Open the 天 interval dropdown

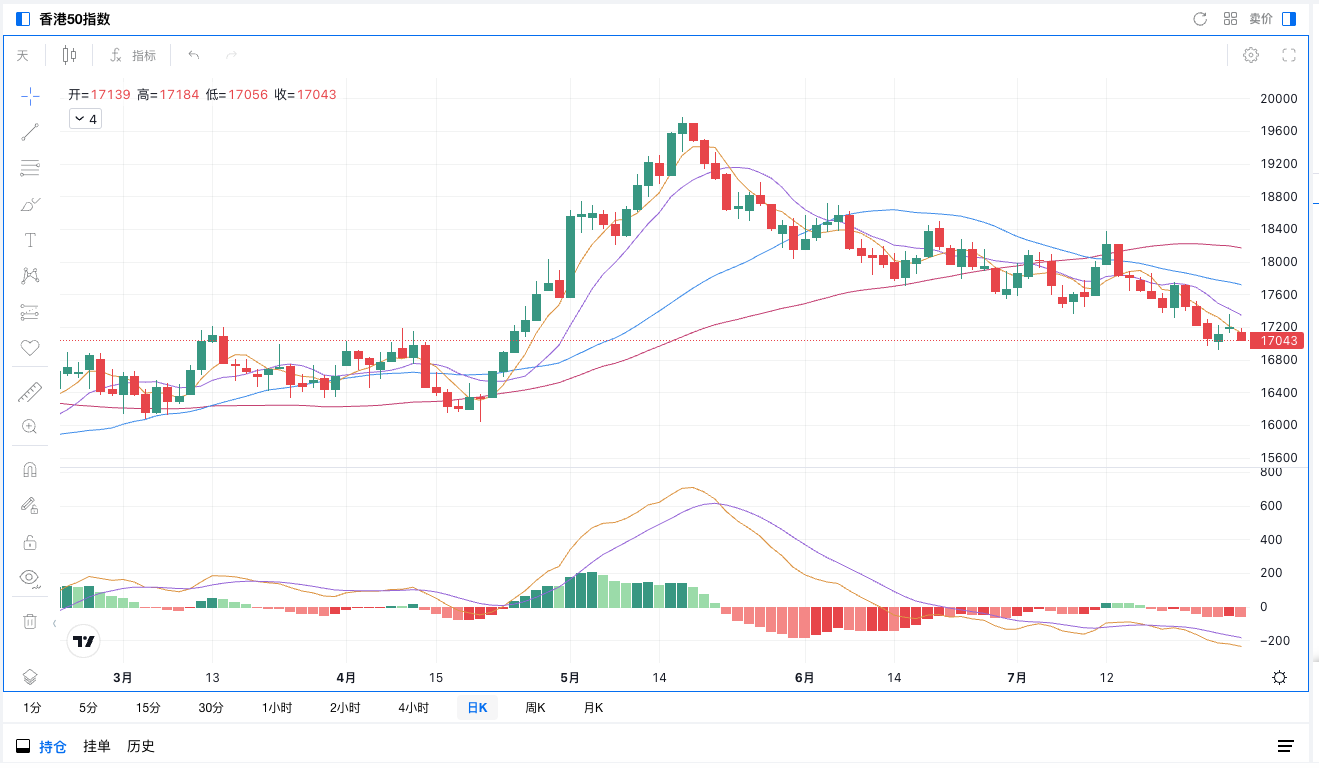point(22,55)
